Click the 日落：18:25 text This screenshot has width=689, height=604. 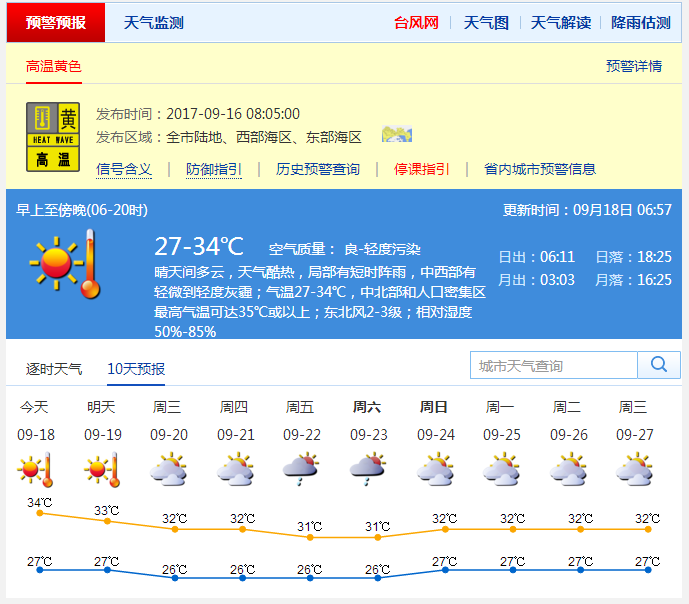pos(634,257)
